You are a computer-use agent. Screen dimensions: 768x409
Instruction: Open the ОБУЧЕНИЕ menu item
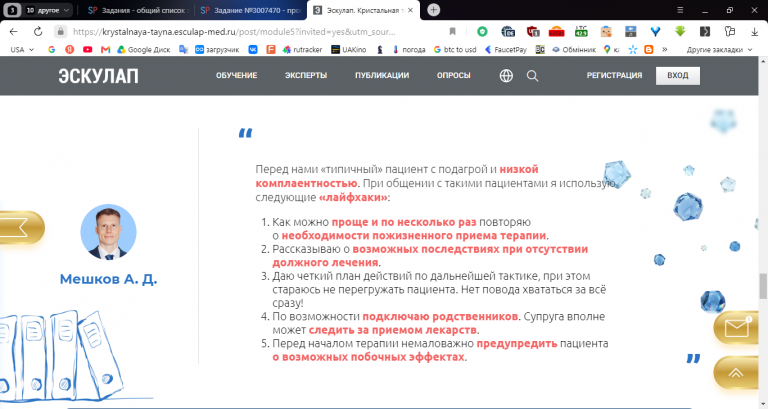237,75
